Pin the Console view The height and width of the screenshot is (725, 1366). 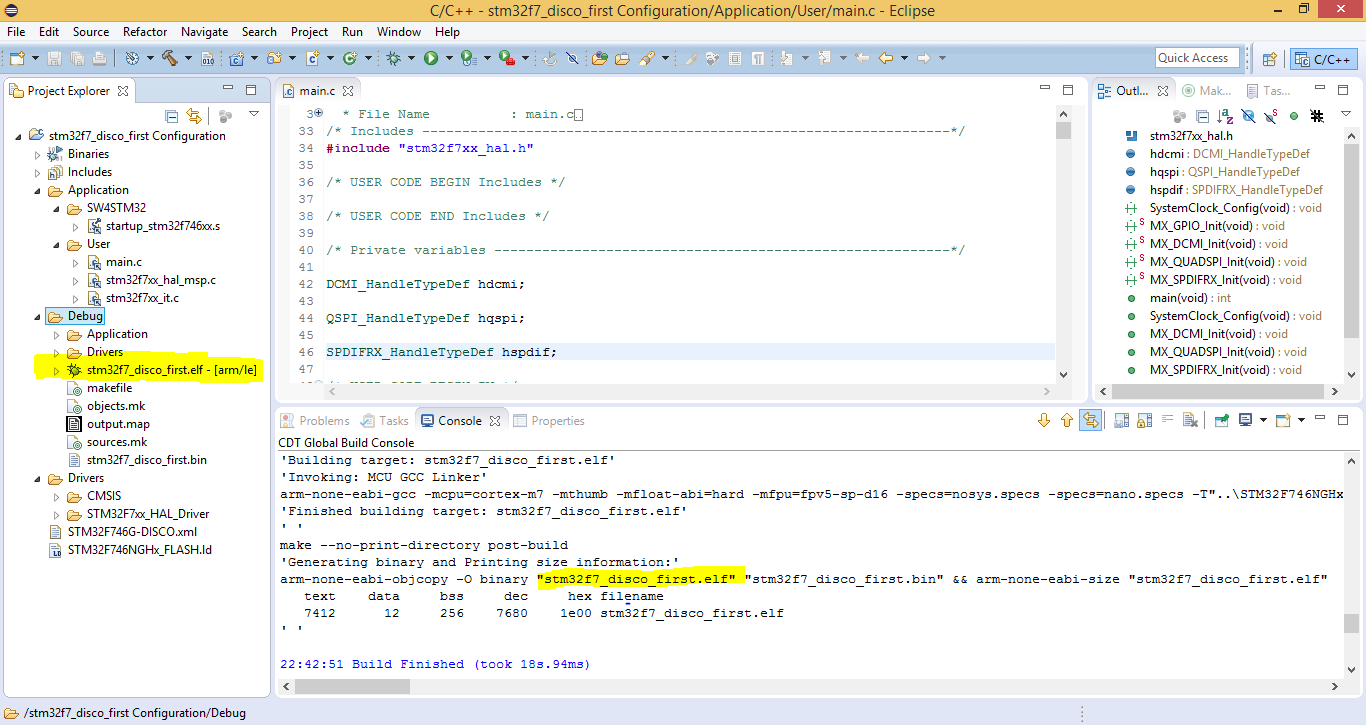(1221, 421)
